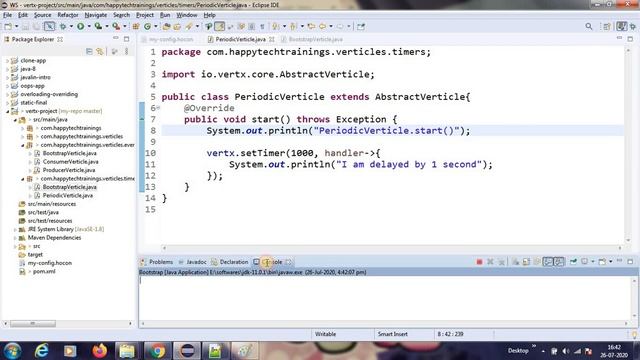Select ProducerVerticle.java in the tree

coord(69,170)
